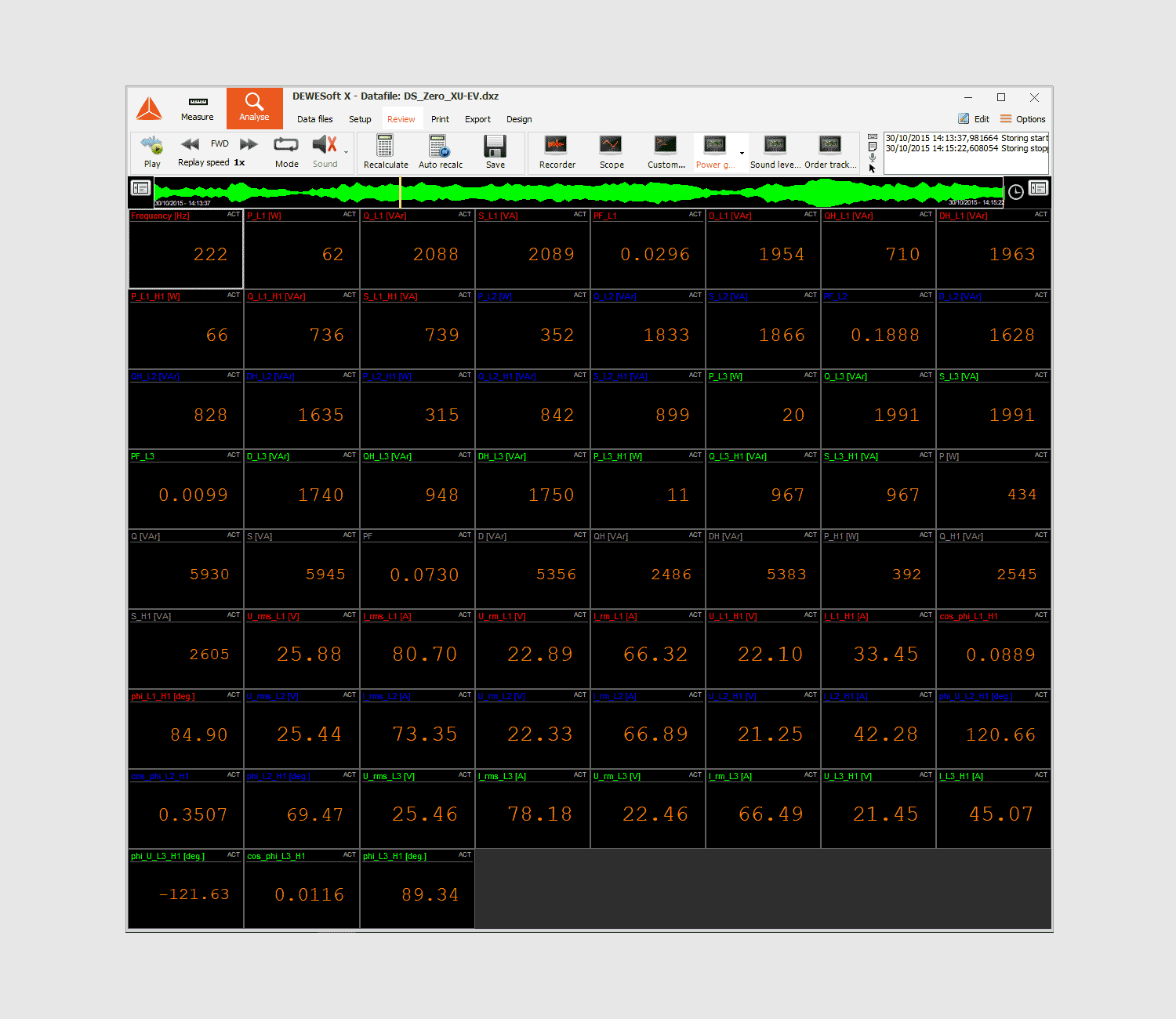Open the Data files tab
1176x1019 pixels.
(315, 119)
